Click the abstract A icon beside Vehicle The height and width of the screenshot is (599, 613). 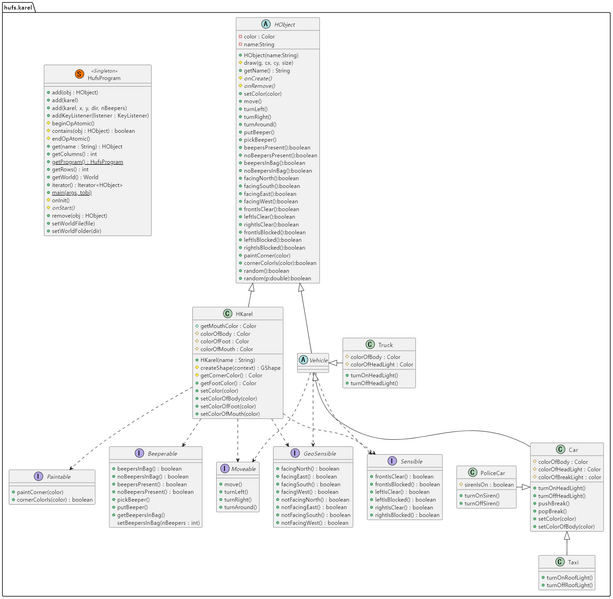click(x=303, y=360)
